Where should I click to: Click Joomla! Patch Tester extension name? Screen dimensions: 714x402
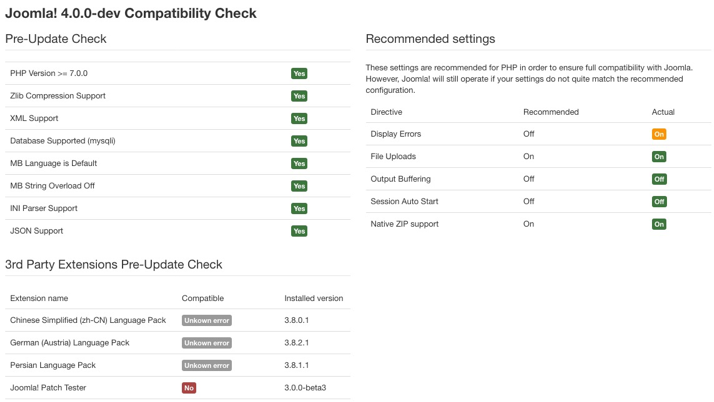[48, 387]
